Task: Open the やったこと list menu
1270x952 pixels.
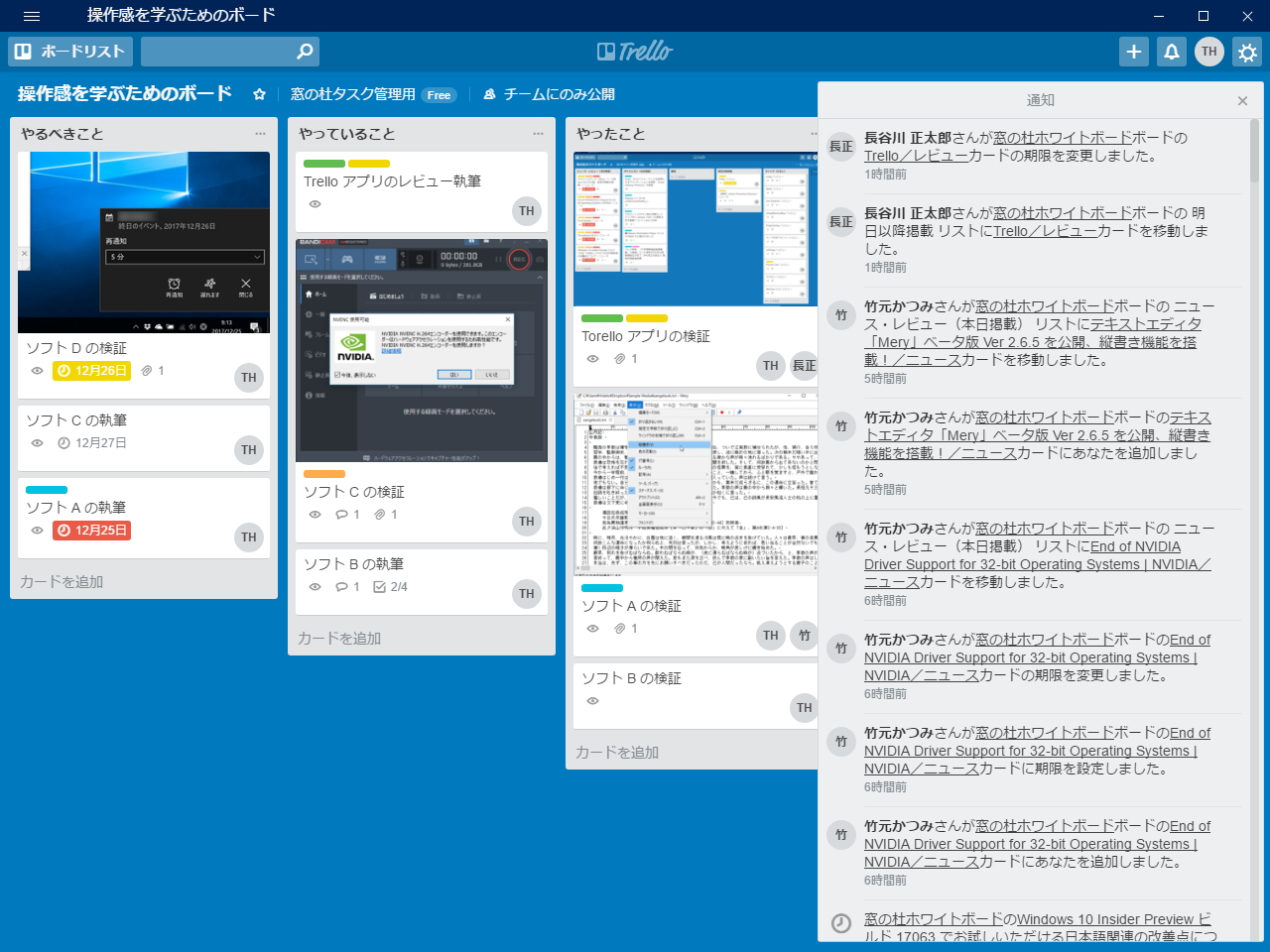Action: point(817,133)
